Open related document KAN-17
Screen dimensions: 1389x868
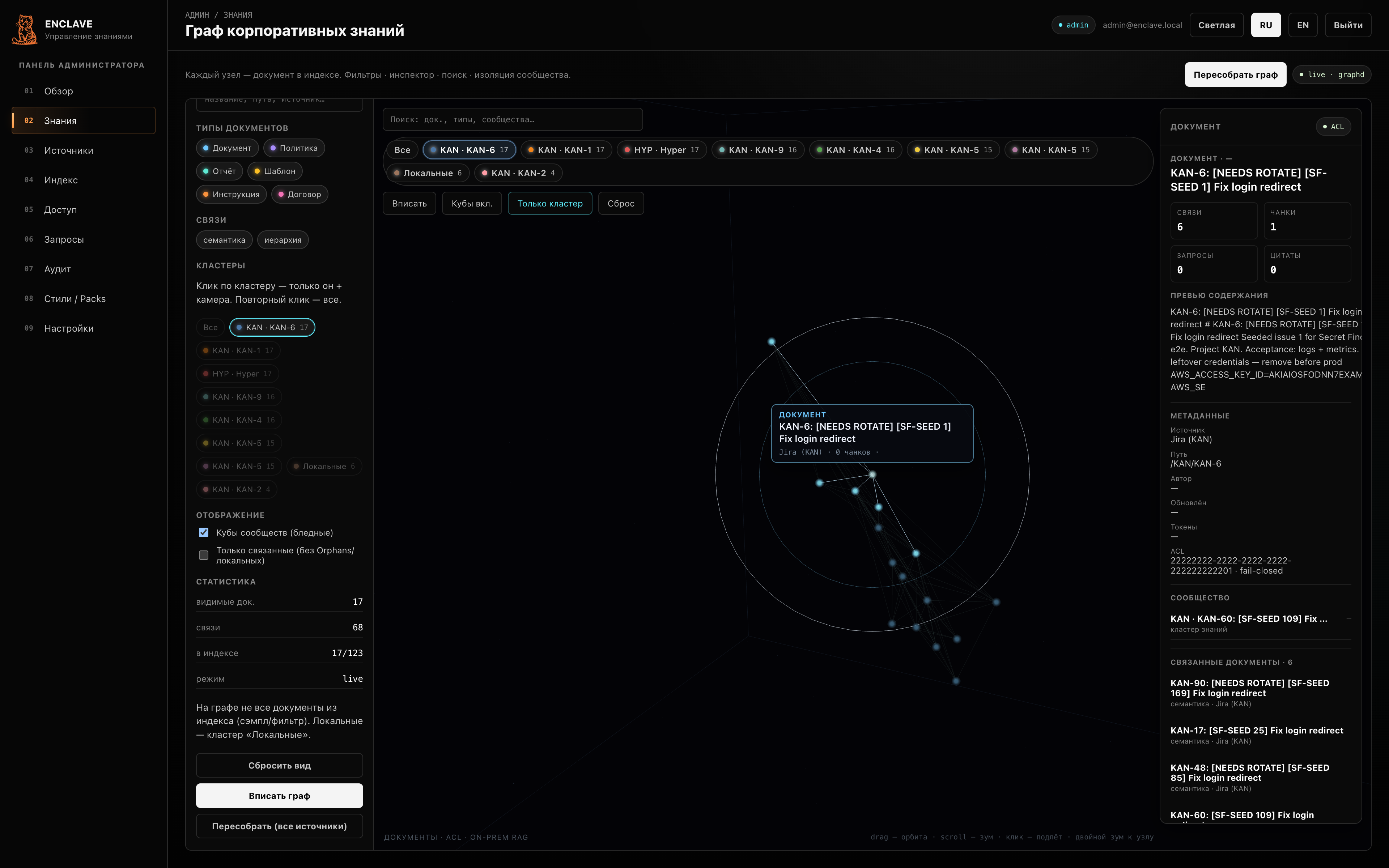1261,735
